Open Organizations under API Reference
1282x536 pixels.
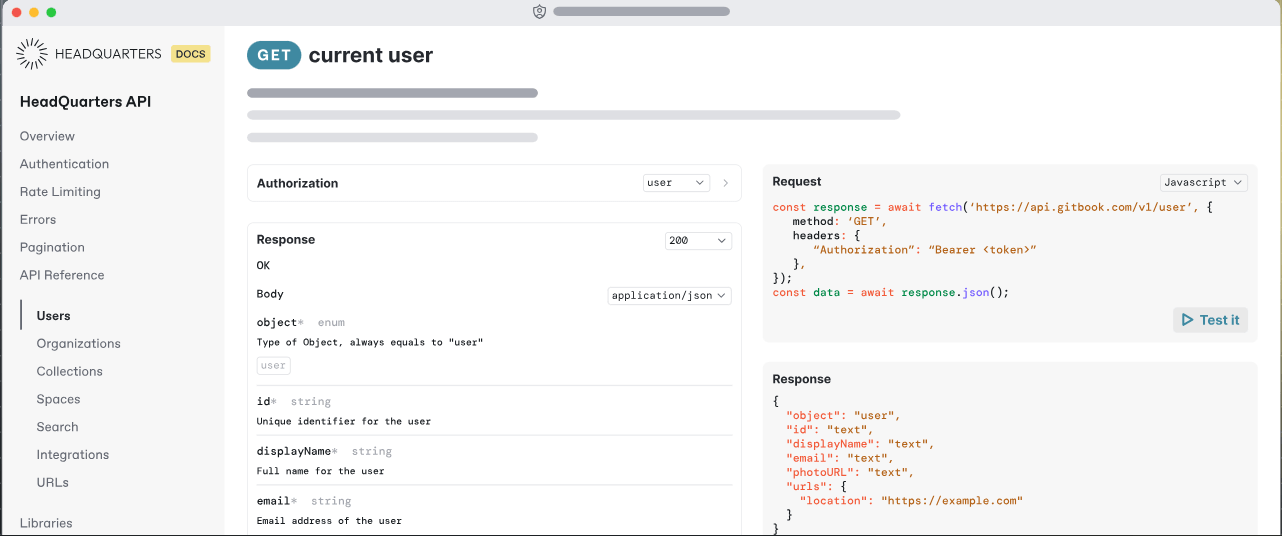[79, 344]
